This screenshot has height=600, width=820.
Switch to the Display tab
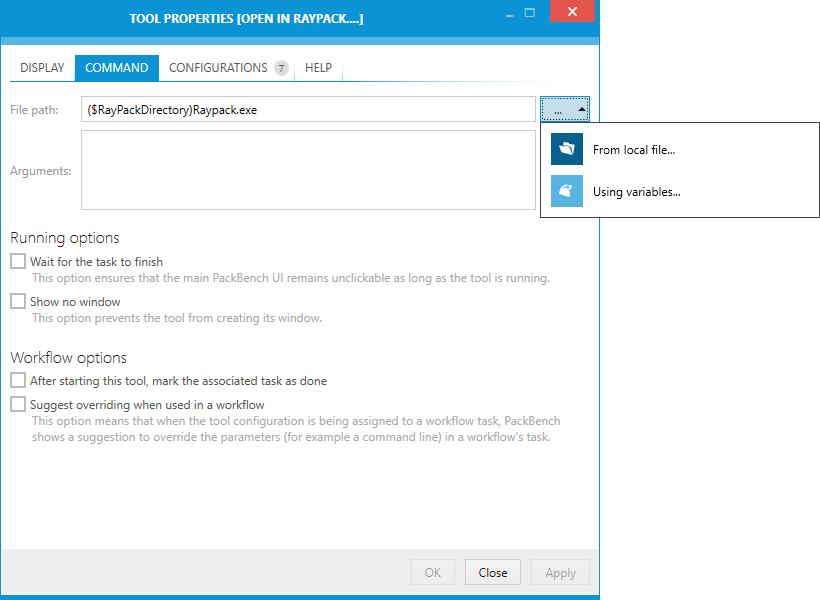click(42, 67)
